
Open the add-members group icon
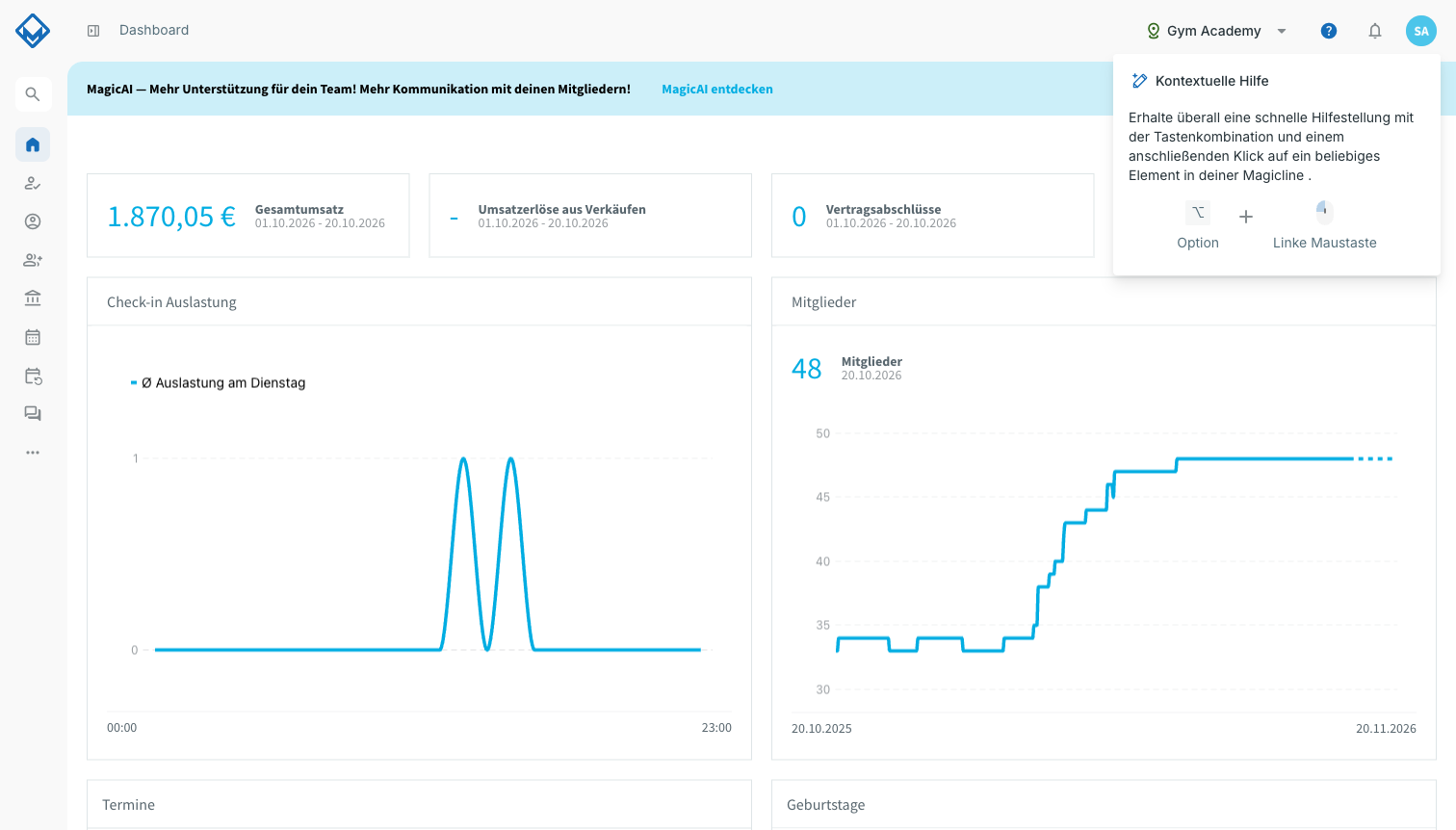coord(33,260)
